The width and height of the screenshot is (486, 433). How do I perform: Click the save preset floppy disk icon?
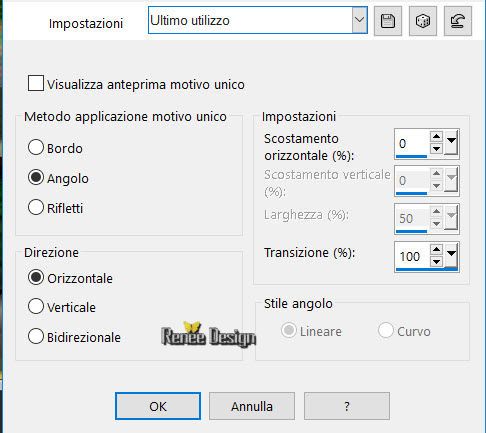388,21
